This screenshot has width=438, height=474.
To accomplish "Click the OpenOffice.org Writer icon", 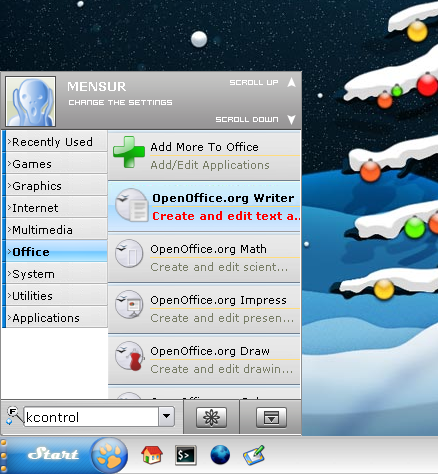I will click(131, 205).
